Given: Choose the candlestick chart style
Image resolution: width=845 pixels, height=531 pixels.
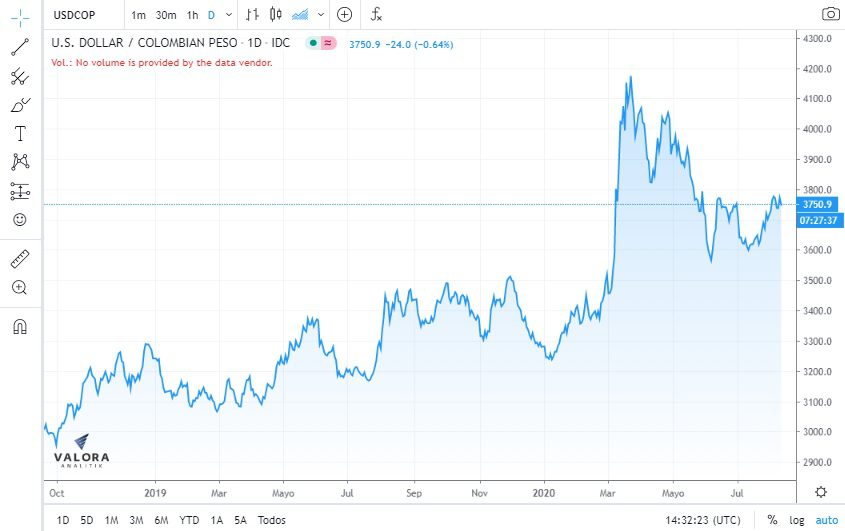Looking at the screenshot, I should (x=276, y=15).
